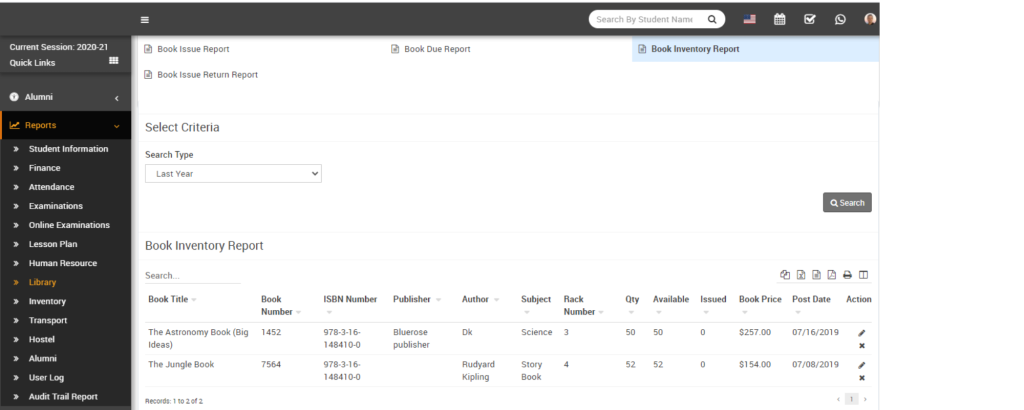Open the calendar icon in header
The height and width of the screenshot is (410, 1024).
(780, 19)
